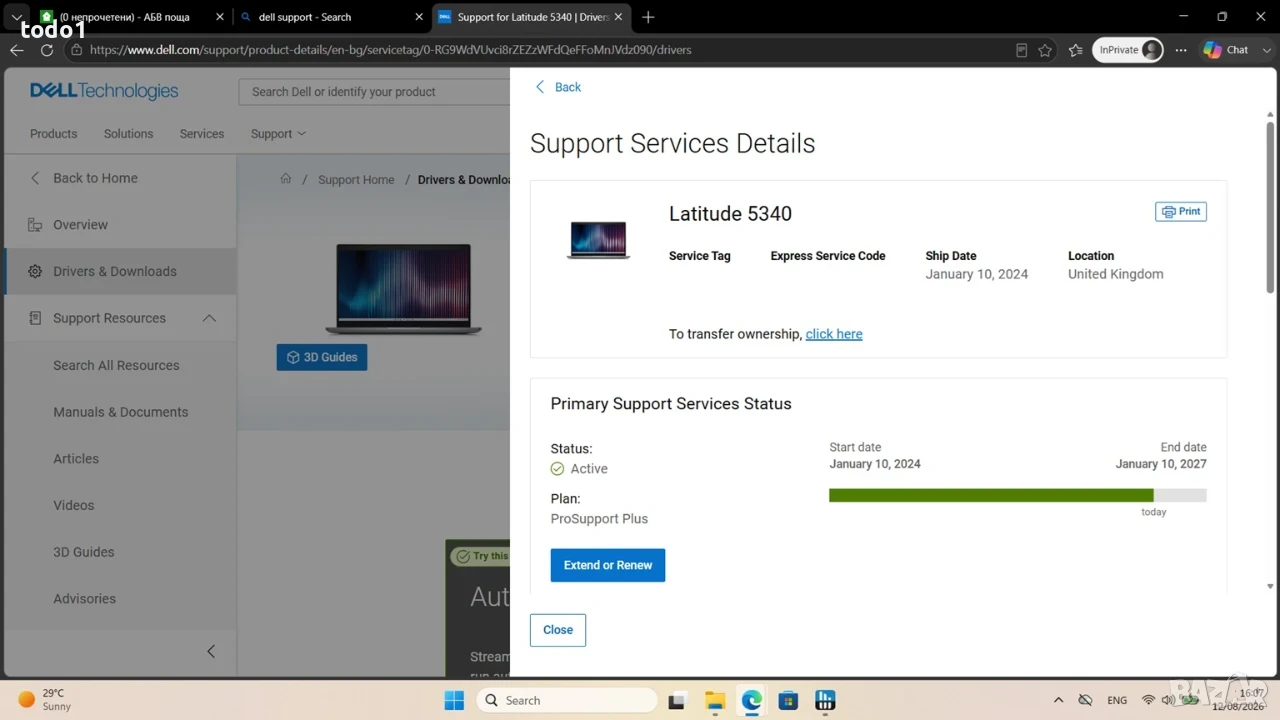
Task: Click the cloud sync tray icon
Action: (1085, 700)
